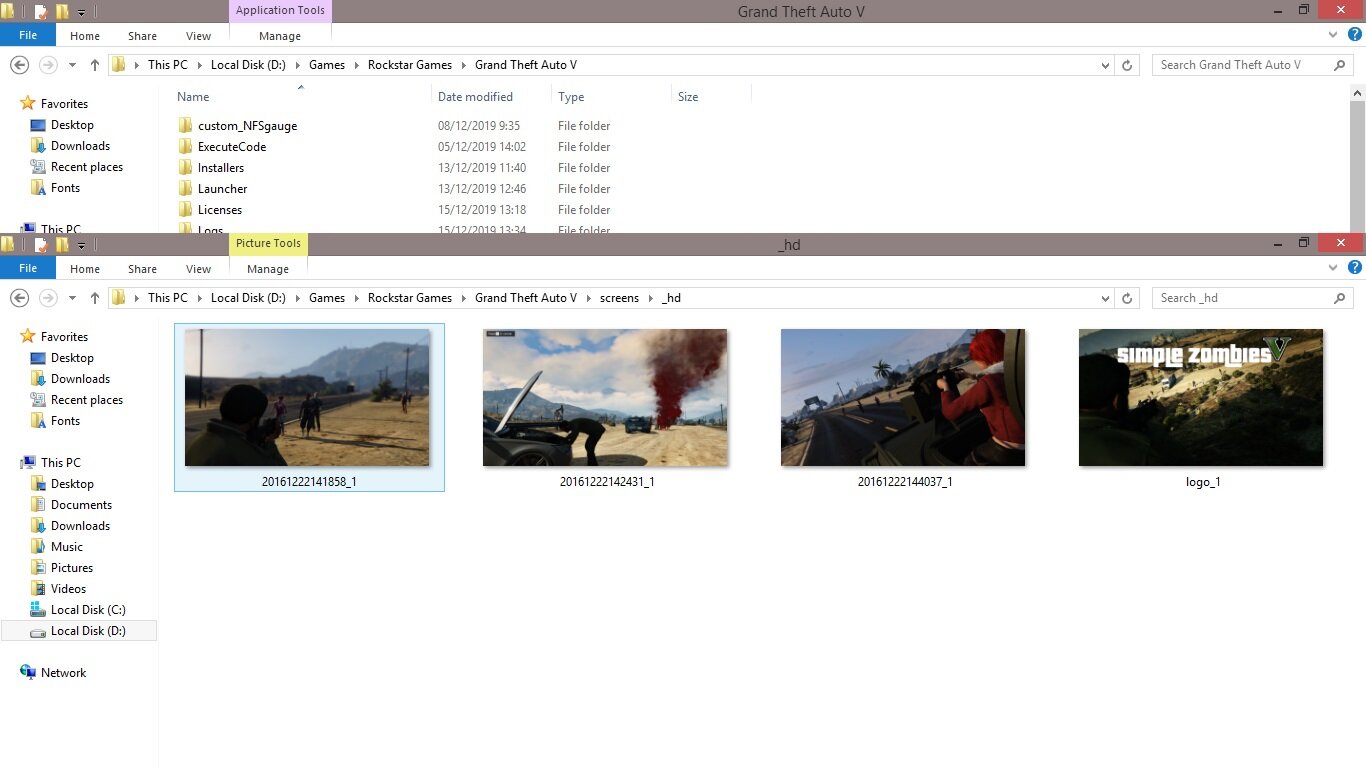Viewport: 1366px width, 768px height.
Task: Go forward in Grand Theft Auto V window
Action: tap(47, 65)
